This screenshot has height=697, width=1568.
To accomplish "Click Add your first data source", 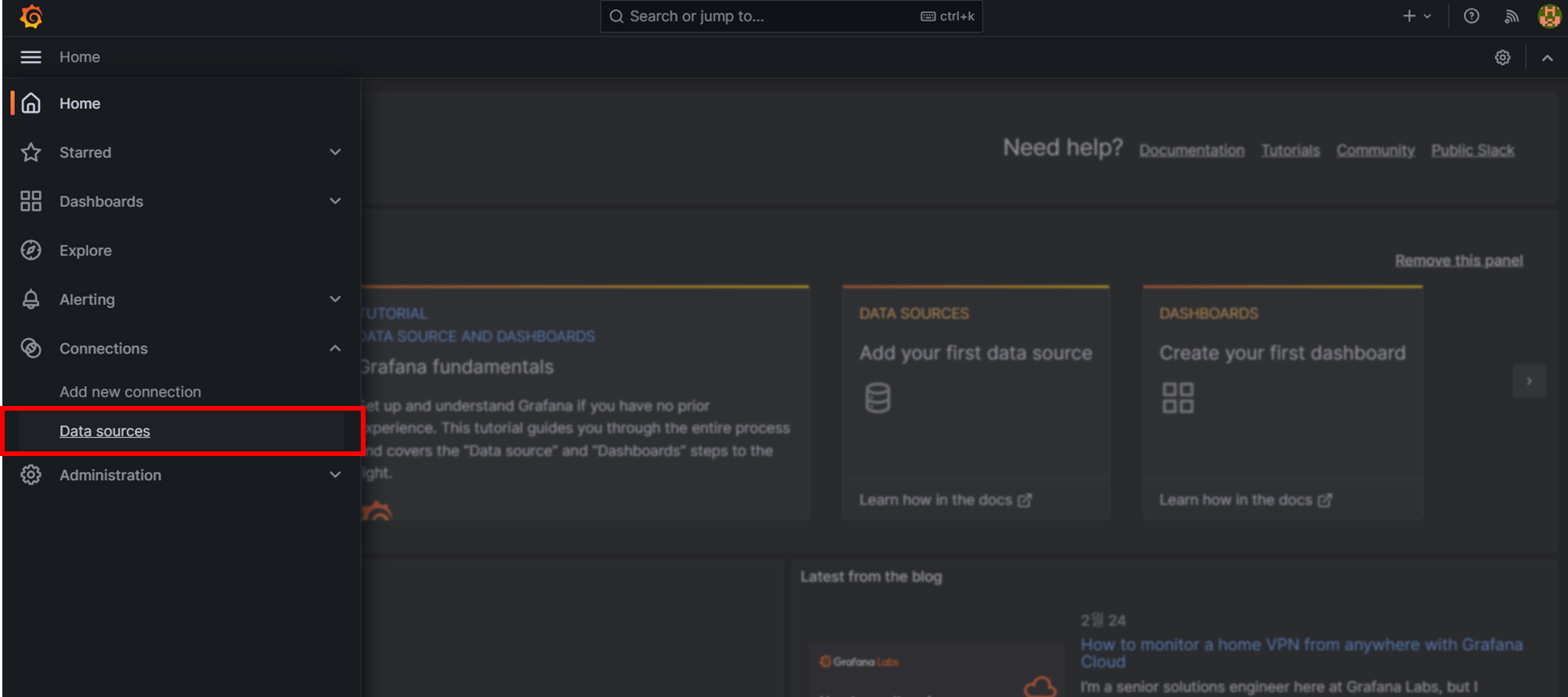I will coord(975,353).
